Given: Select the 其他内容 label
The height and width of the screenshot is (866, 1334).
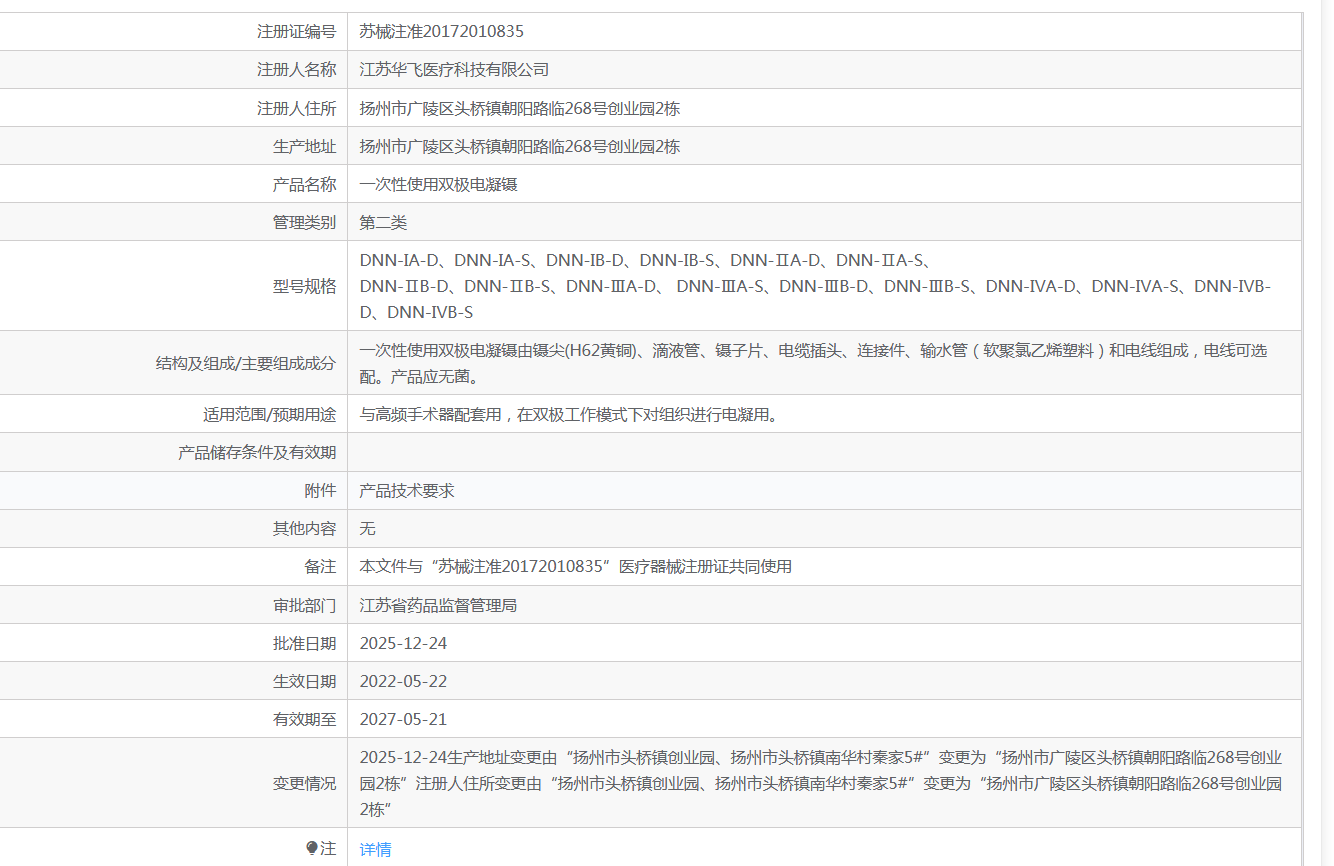Looking at the screenshot, I should click(304, 528).
